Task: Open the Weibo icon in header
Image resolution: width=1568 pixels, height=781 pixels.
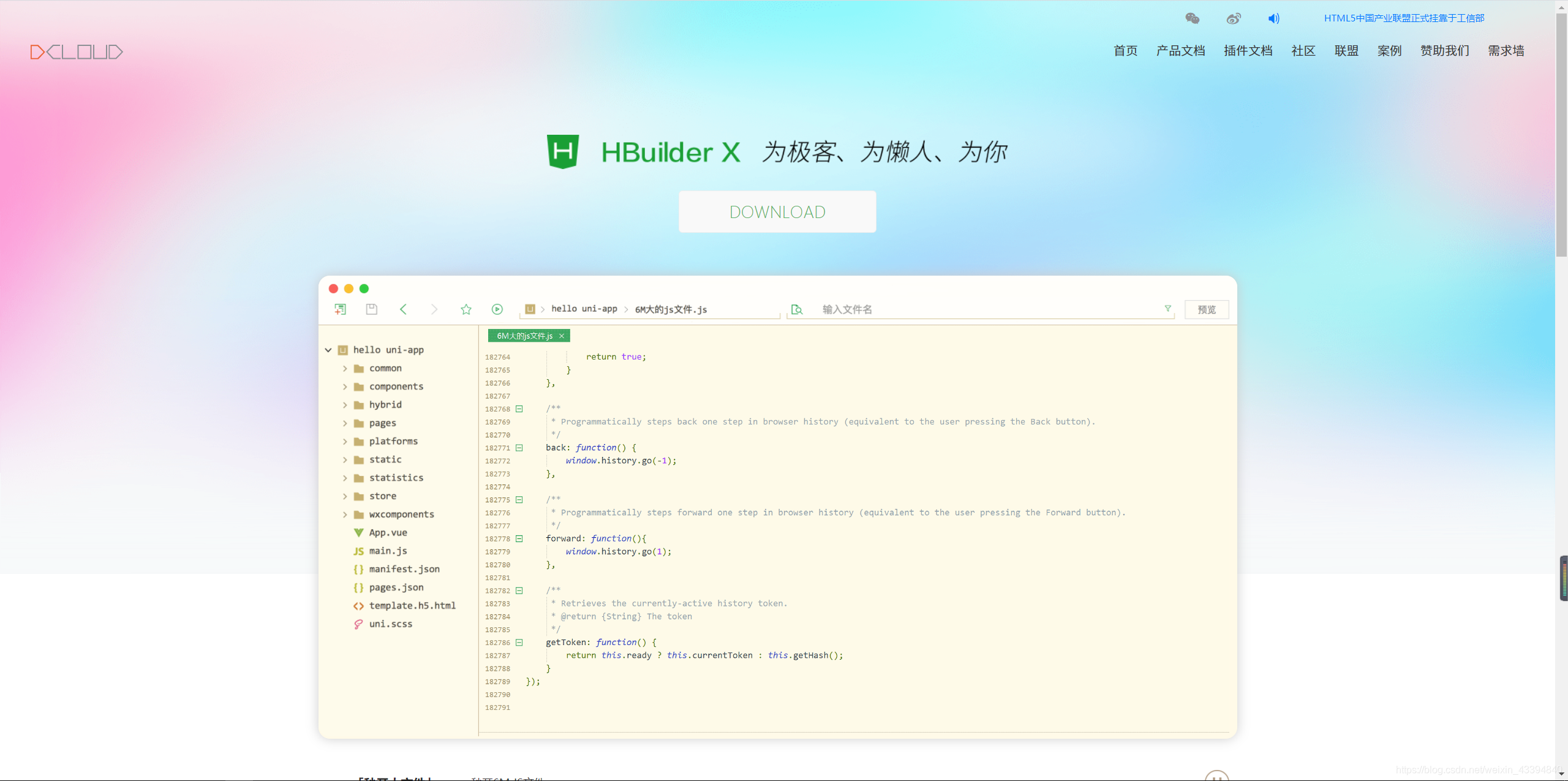Action: [x=1234, y=18]
